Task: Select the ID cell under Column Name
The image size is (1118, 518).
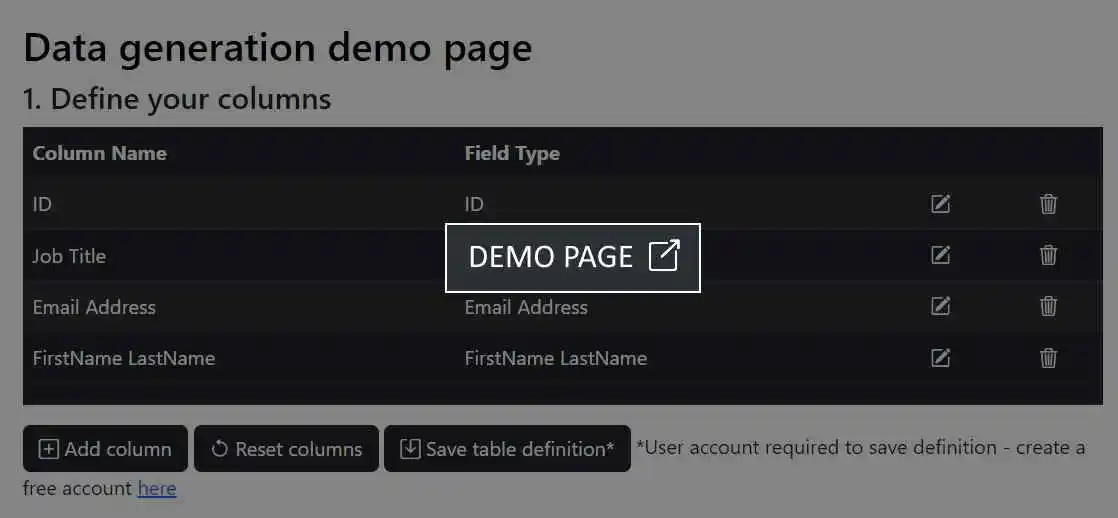Action: 42,204
